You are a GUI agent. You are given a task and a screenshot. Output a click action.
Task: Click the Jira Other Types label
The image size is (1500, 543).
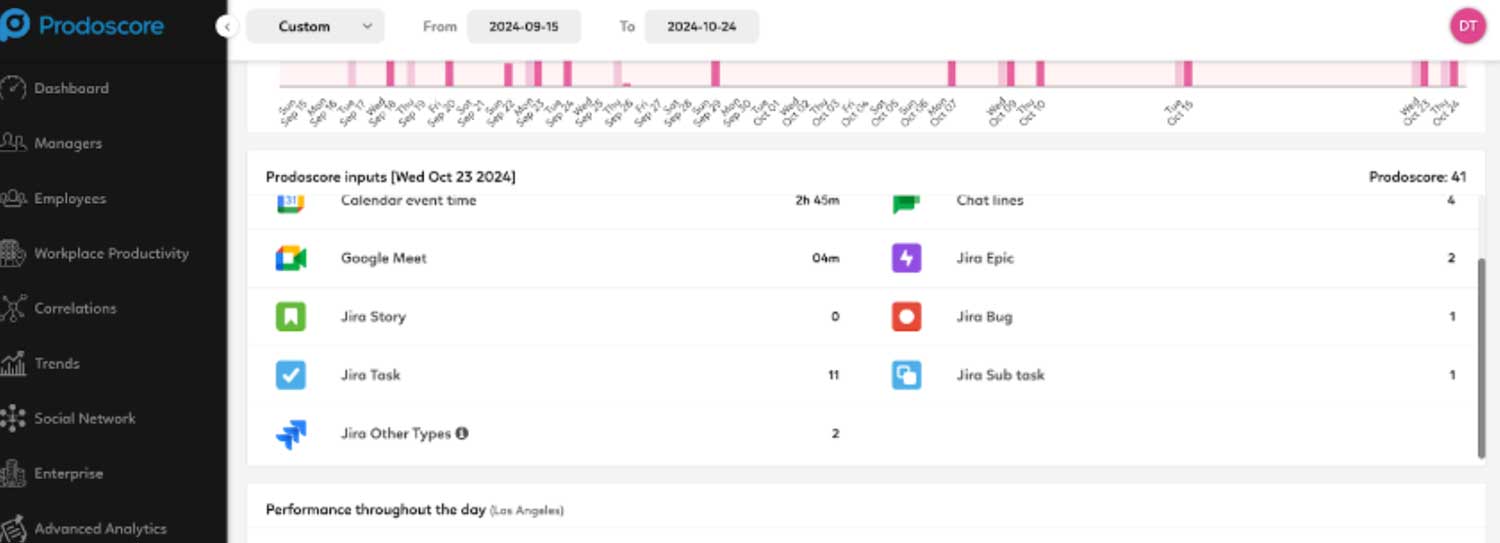point(396,433)
